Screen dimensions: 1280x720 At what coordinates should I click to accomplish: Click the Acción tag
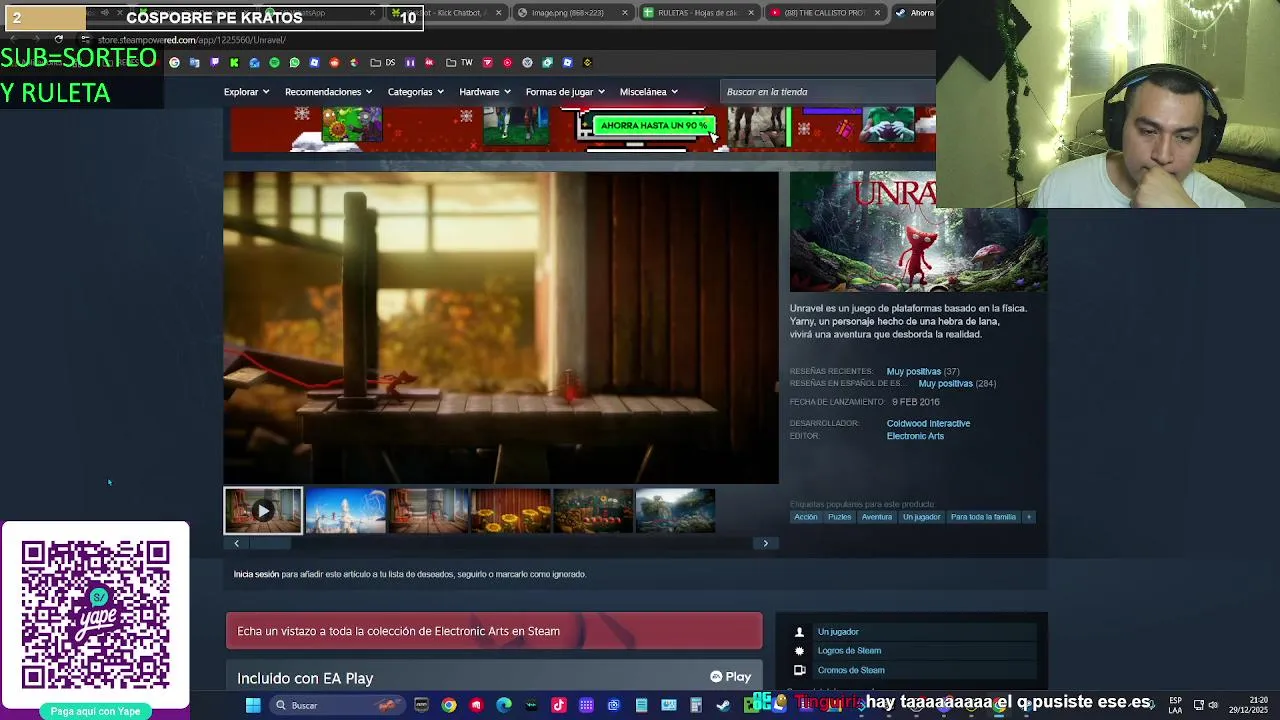click(x=806, y=517)
